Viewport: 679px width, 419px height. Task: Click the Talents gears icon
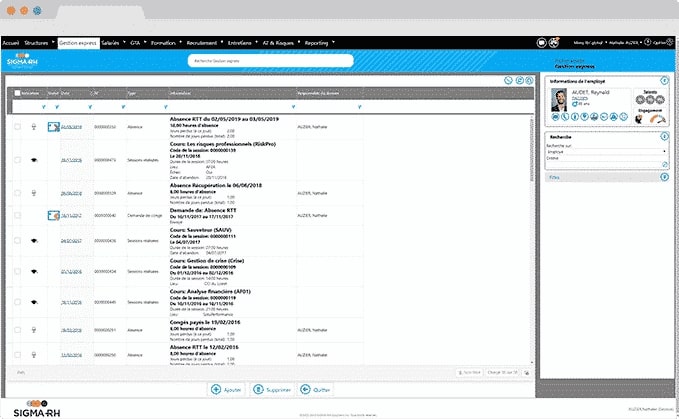[651, 97]
